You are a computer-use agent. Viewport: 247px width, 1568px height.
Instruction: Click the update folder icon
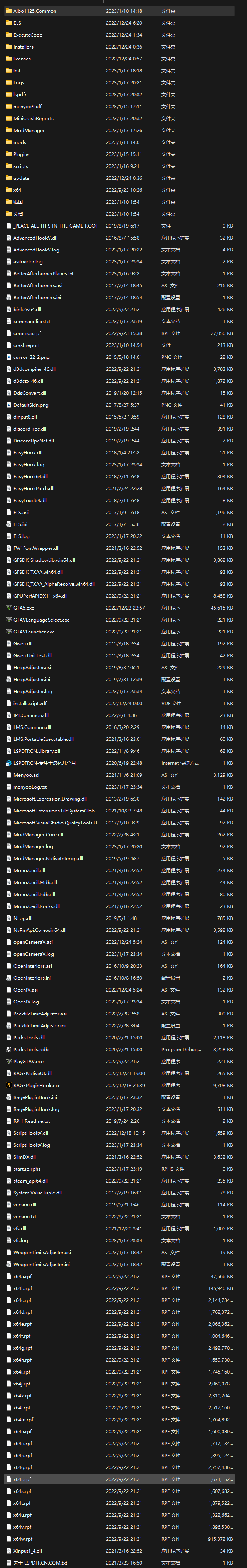[8, 178]
